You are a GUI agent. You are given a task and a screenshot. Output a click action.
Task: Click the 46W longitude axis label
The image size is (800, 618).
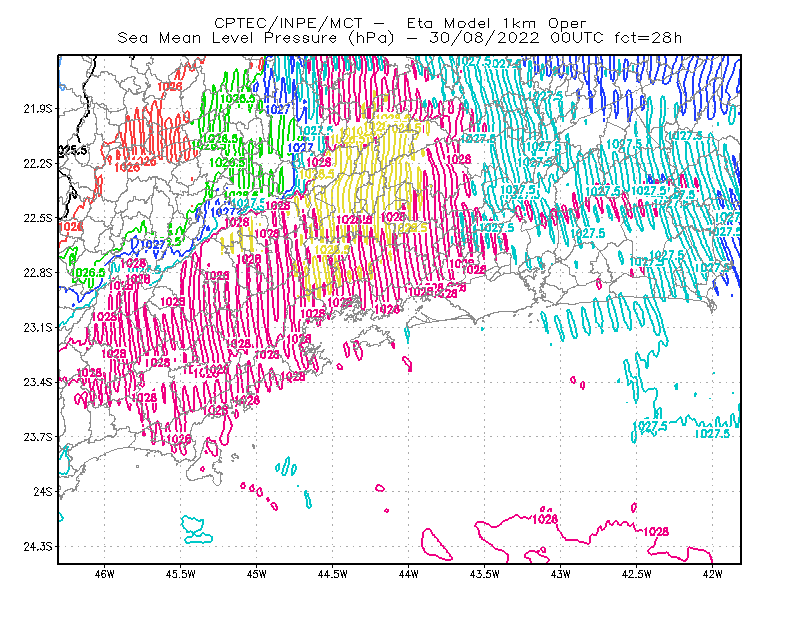click(105, 574)
